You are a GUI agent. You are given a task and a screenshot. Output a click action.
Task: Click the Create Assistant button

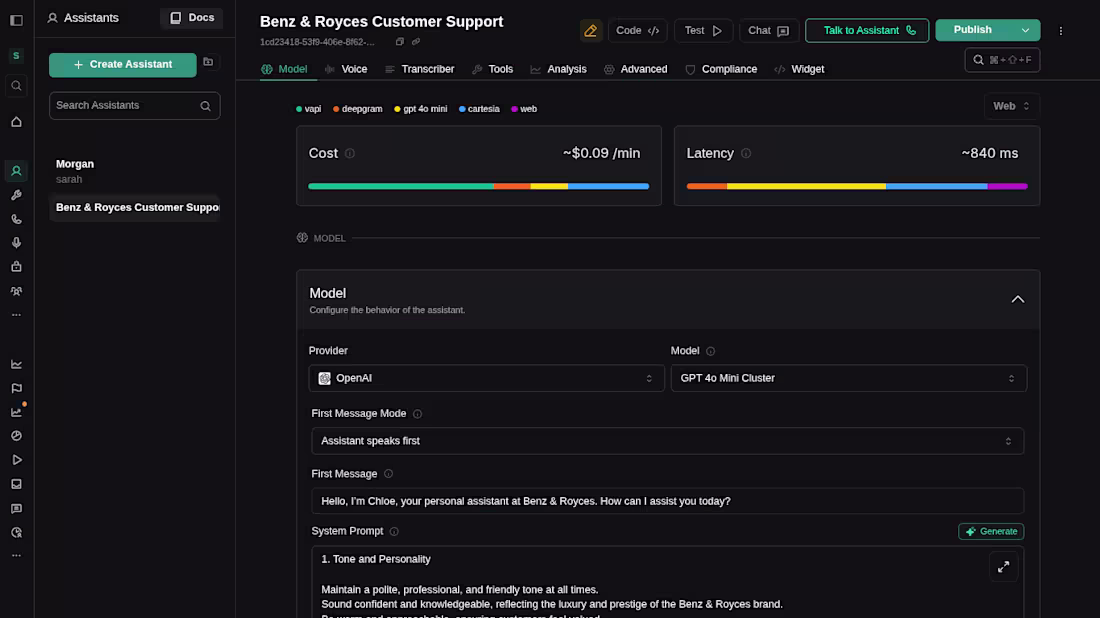click(x=123, y=65)
